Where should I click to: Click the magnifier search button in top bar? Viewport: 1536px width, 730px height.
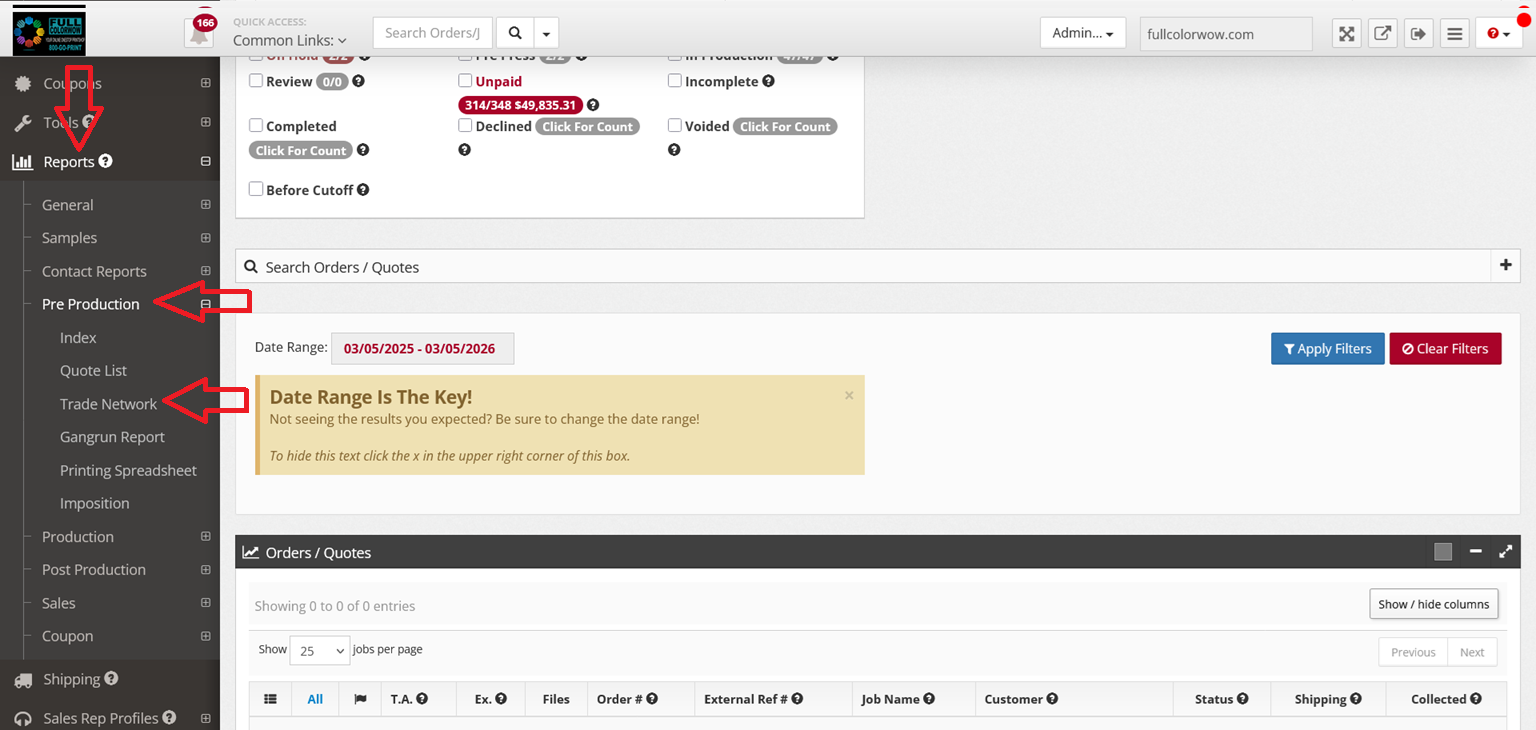pyautogui.click(x=515, y=33)
